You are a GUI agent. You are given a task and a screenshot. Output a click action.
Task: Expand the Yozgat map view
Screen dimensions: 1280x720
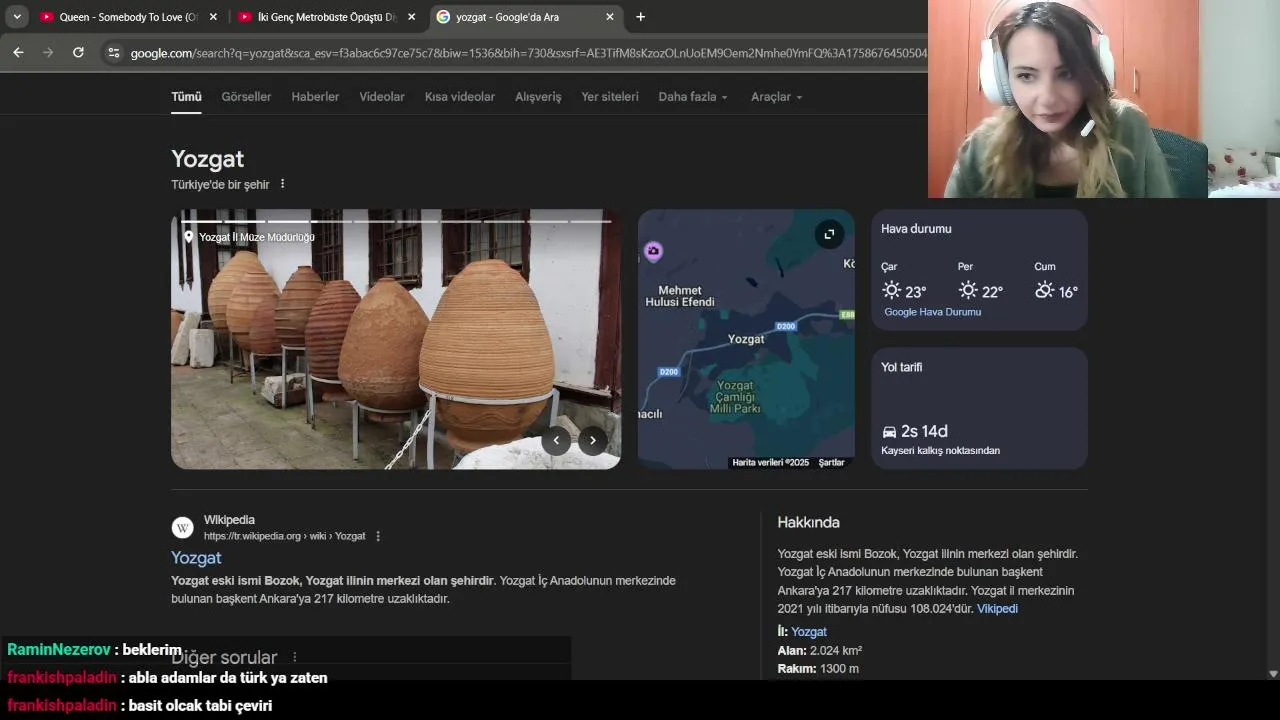click(x=829, y=234)
